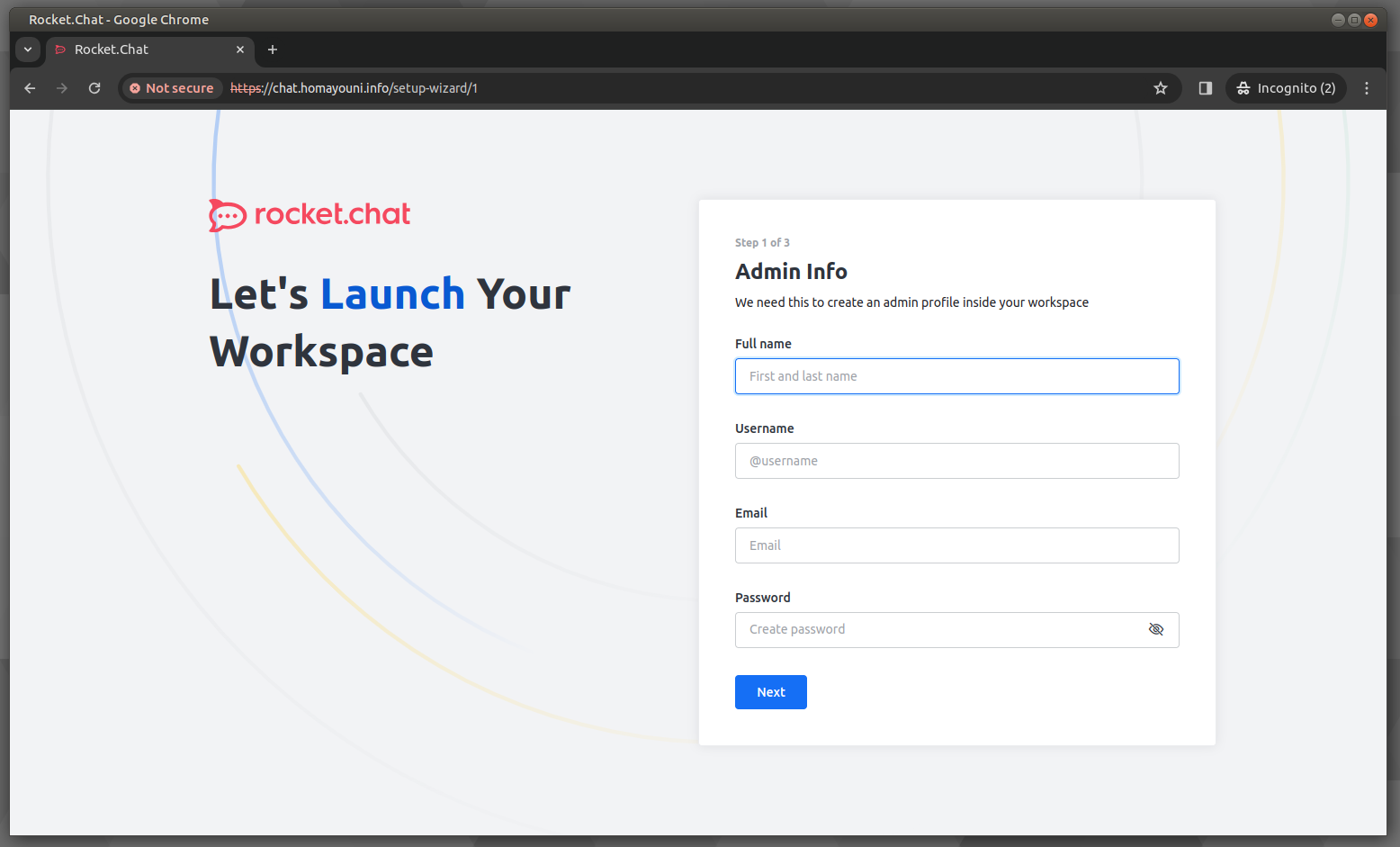Close the Rocket.Chat tab
Viewport: 1400px width, 847px height.
tap(240, 50)
